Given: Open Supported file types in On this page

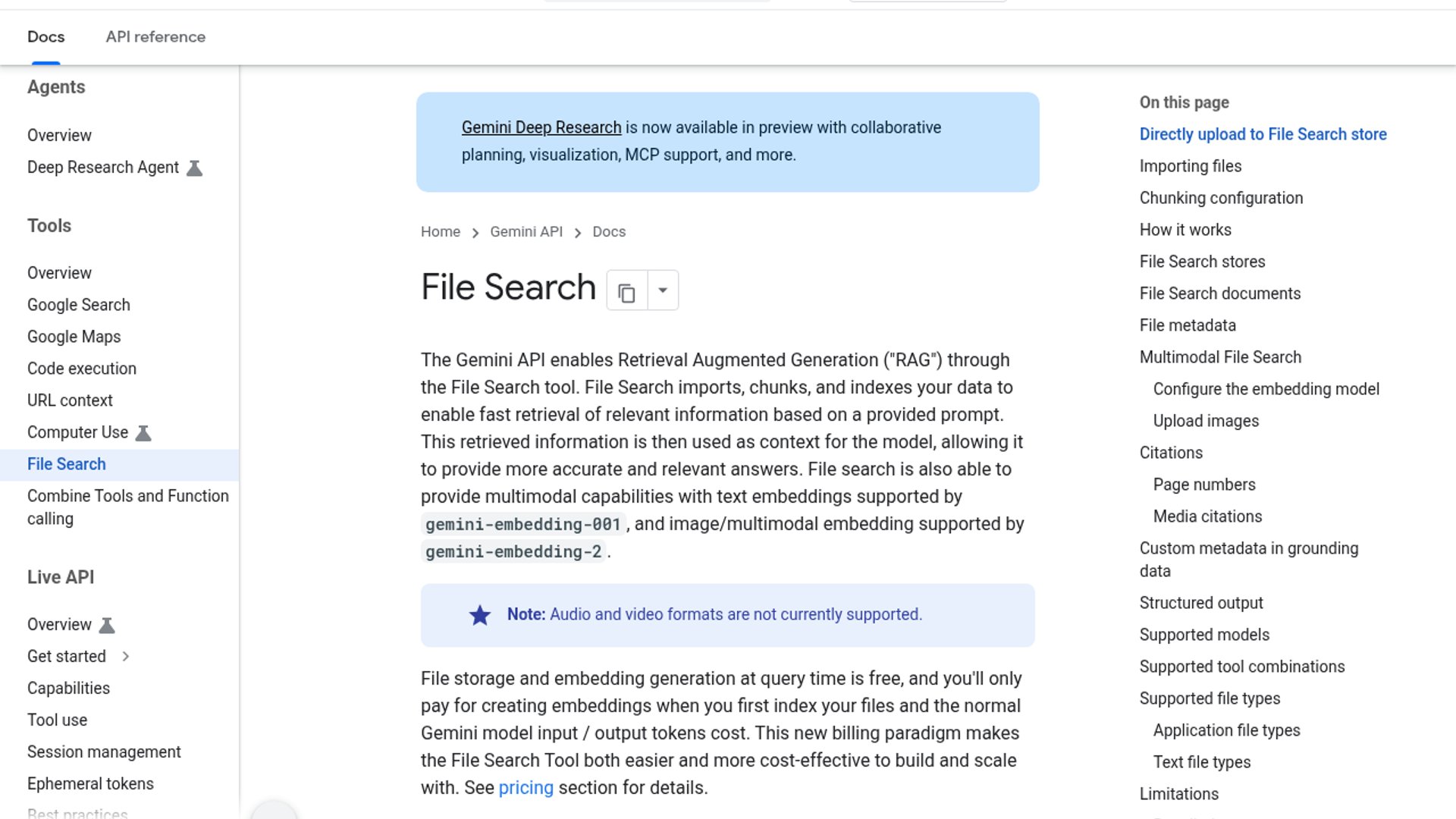Looking at the screenshot, I should point(1210,698).
